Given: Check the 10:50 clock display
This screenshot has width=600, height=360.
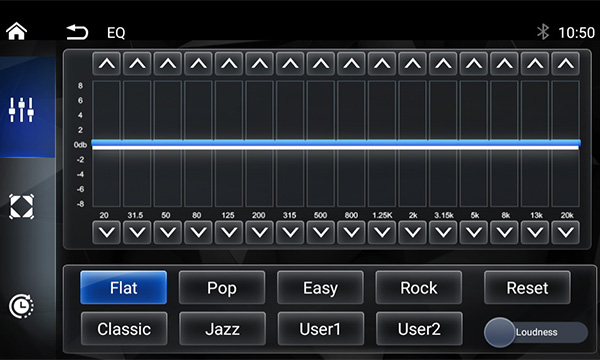Looking at the screenshot, I should [x=577, y=33].
